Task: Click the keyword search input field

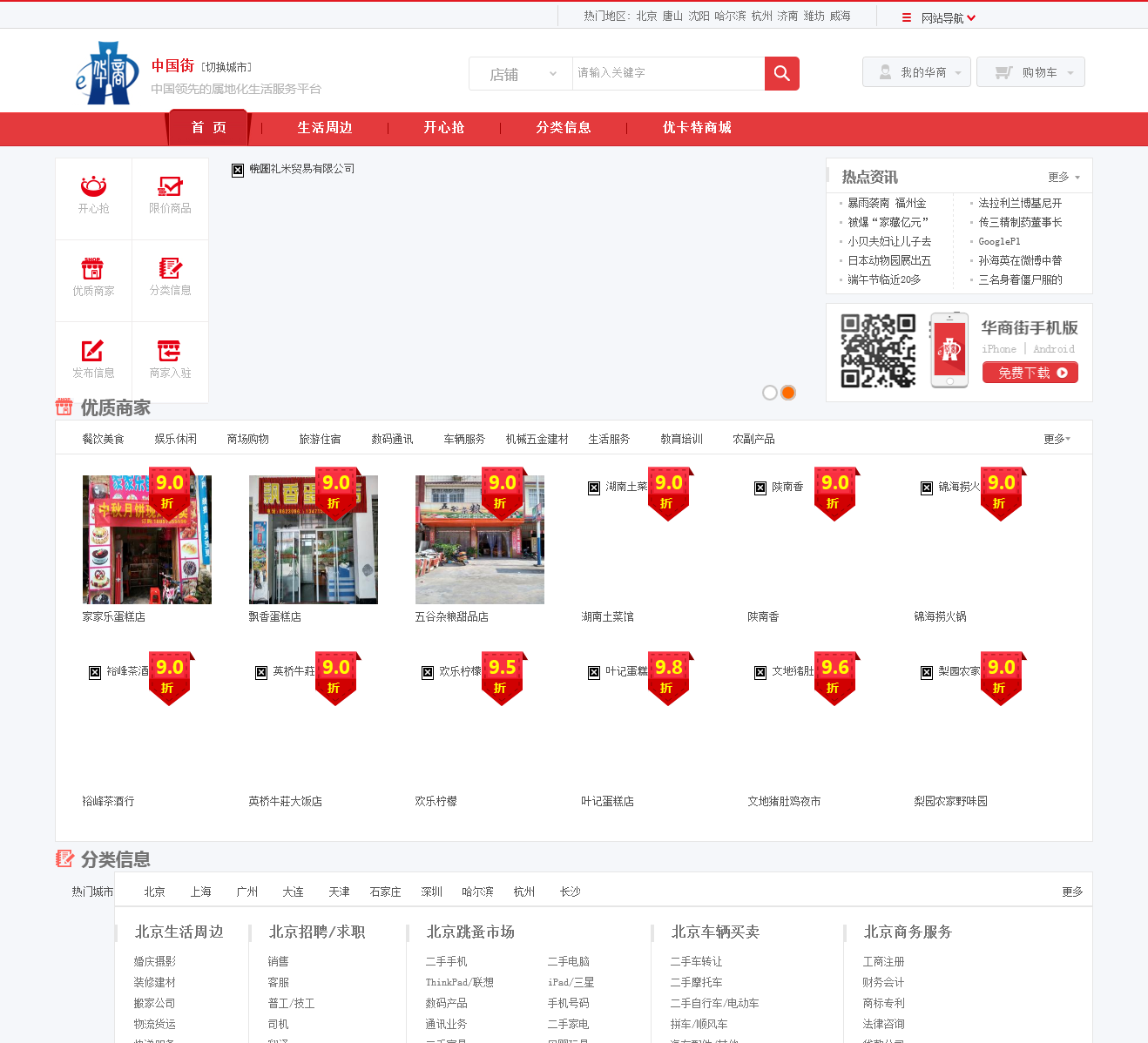Action: coord(668,74)
